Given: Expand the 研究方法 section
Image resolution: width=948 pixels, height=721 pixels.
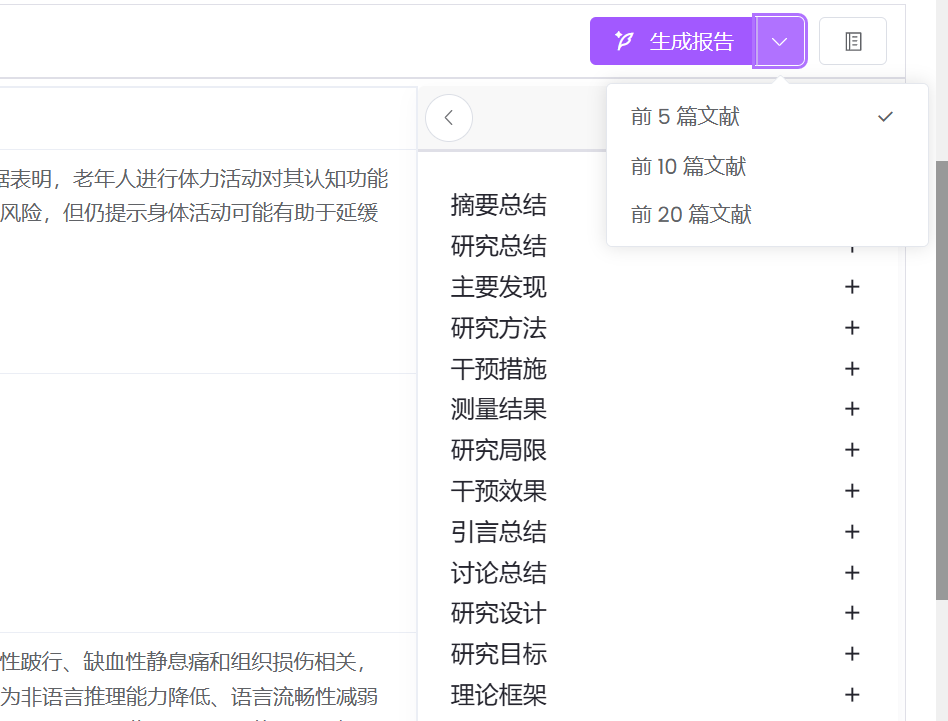Looking at the screenshot, I should point(851,328).
